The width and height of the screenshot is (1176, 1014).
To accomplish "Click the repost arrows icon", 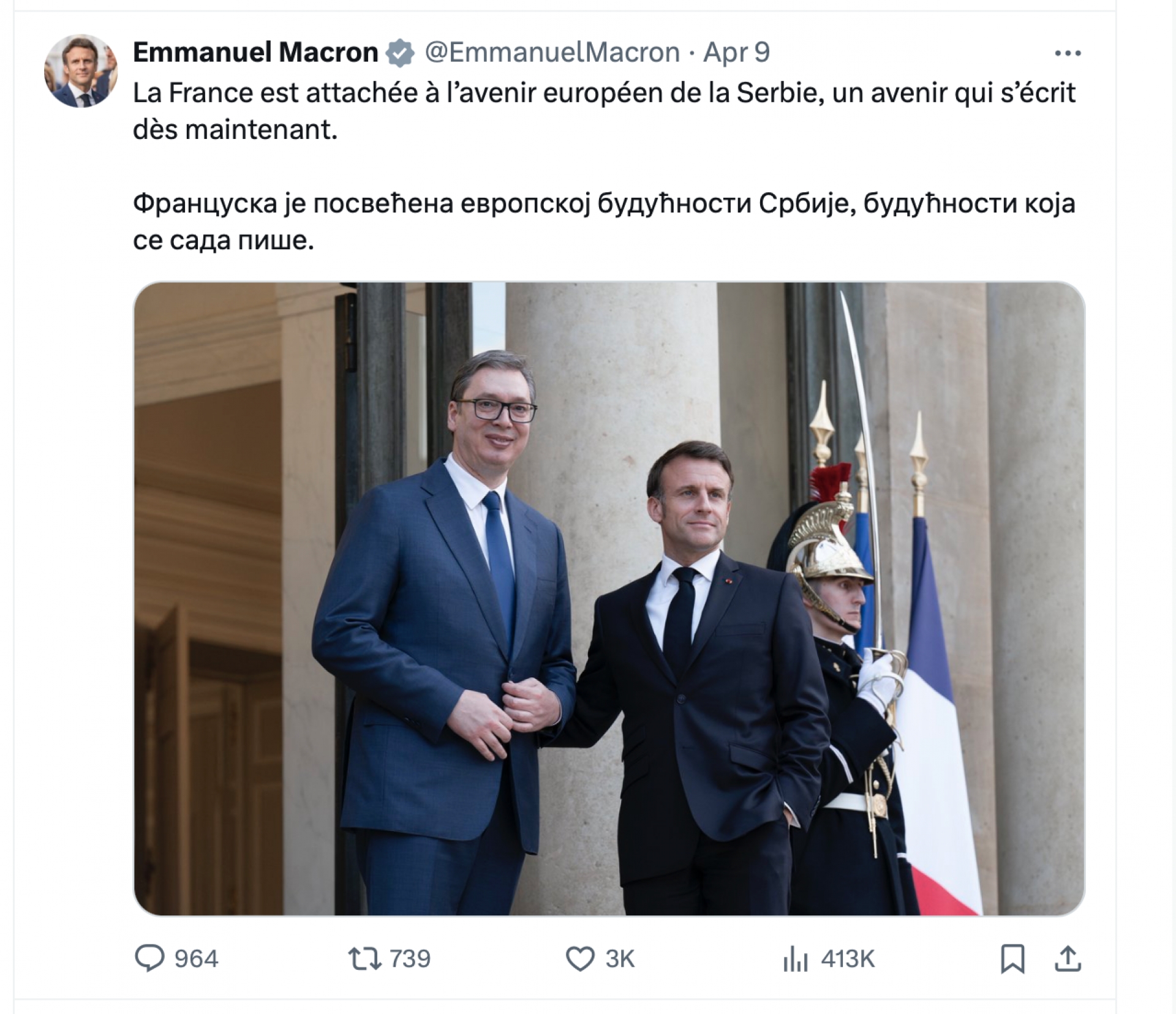I will (364, 959).
